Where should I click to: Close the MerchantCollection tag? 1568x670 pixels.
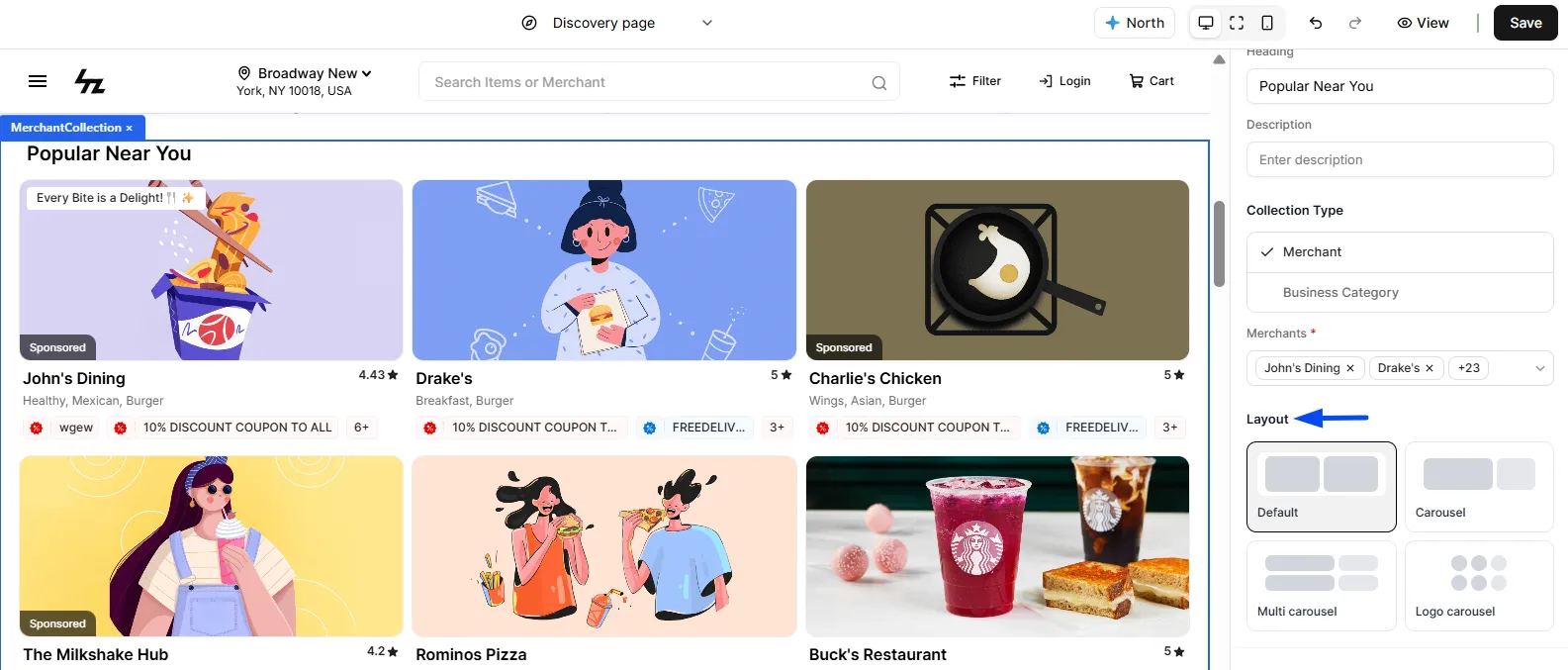[130, 128]
